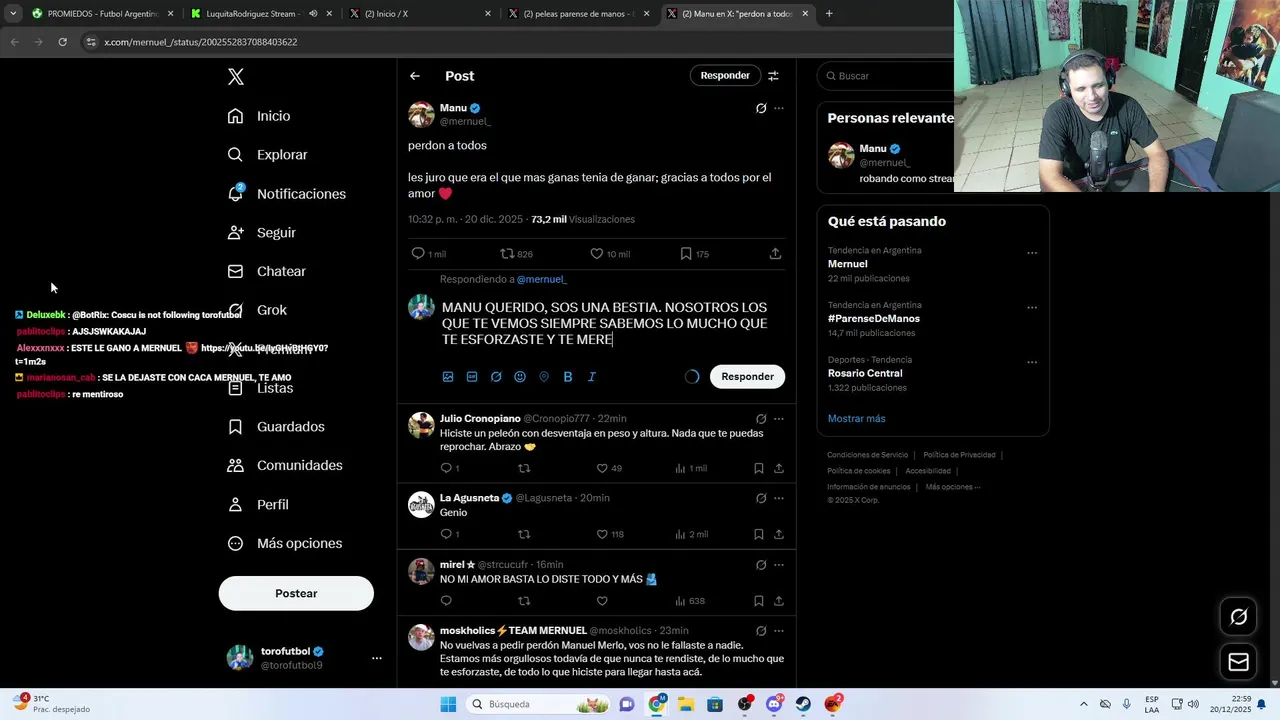Viewport: 1280px width, 720px height.
Task: Reply to mirel's comment
Action: click(446, 601)
